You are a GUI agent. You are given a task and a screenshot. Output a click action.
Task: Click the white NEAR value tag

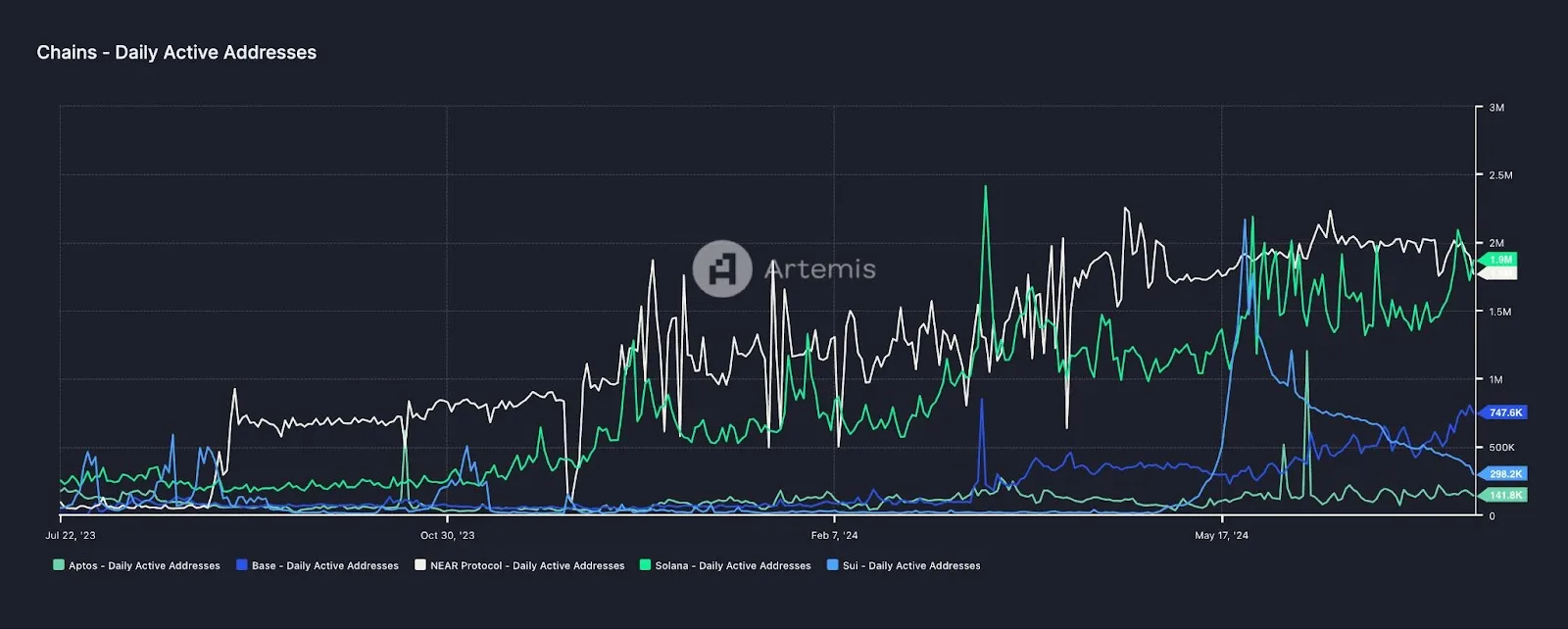tap(1499, 273)
